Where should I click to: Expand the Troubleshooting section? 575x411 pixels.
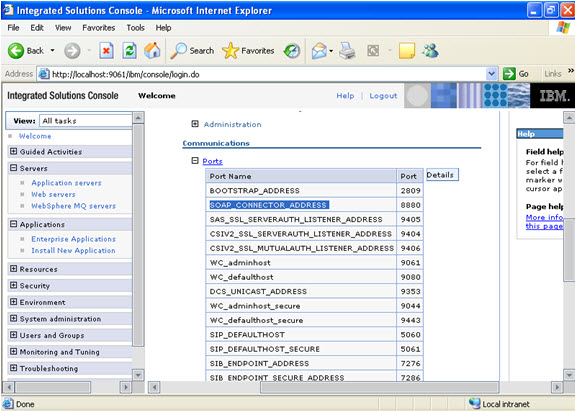pyautogui.click(x=14, y=368)
